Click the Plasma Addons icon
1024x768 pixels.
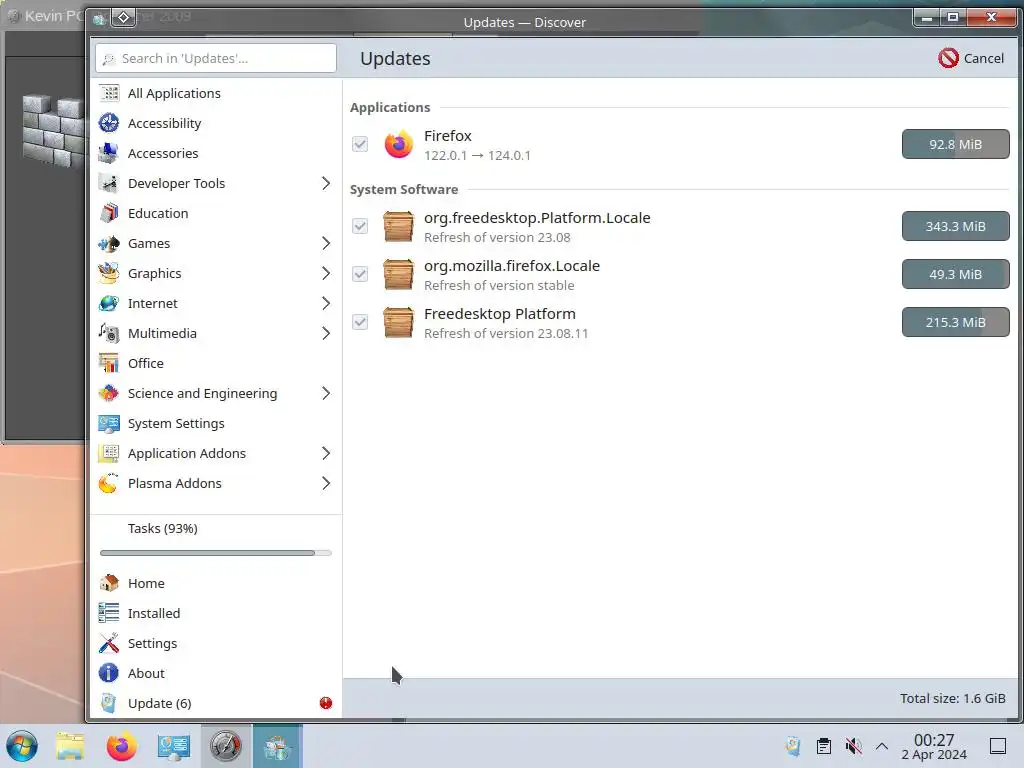point(108,484)
